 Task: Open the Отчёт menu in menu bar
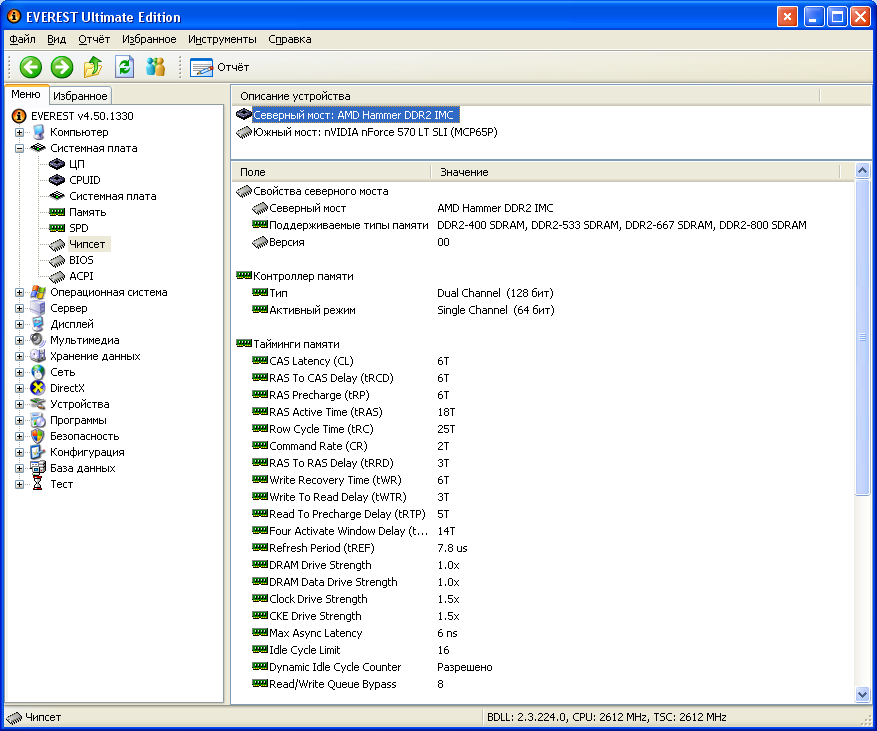click(x=94, y=39)
